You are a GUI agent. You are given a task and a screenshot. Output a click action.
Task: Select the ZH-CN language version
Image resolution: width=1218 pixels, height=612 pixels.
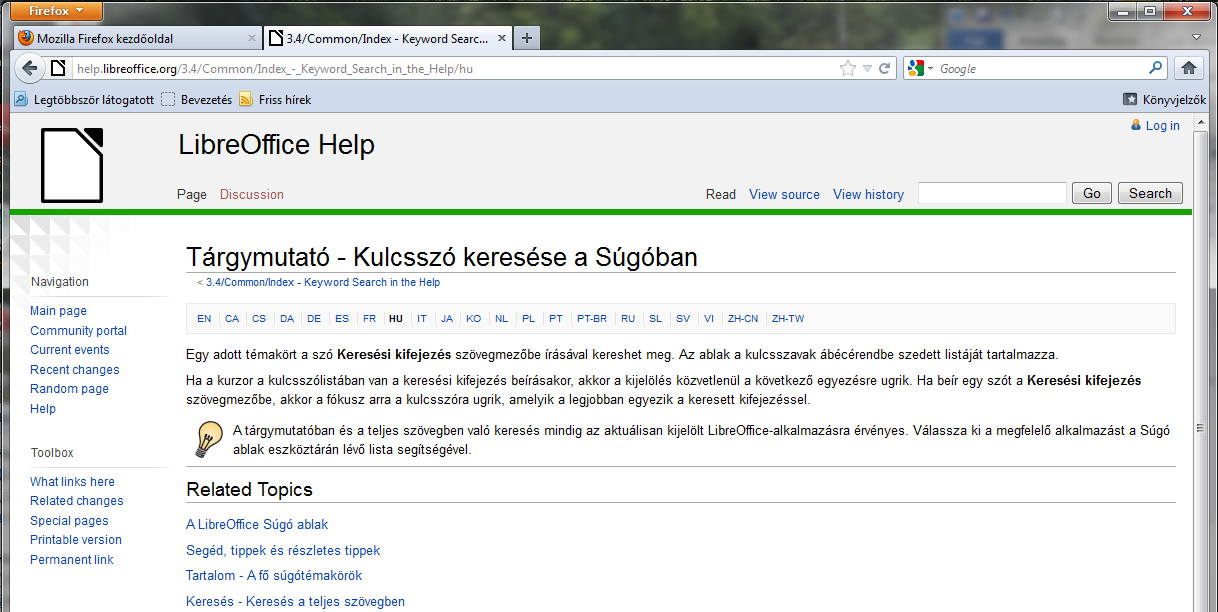coord(743,319)
